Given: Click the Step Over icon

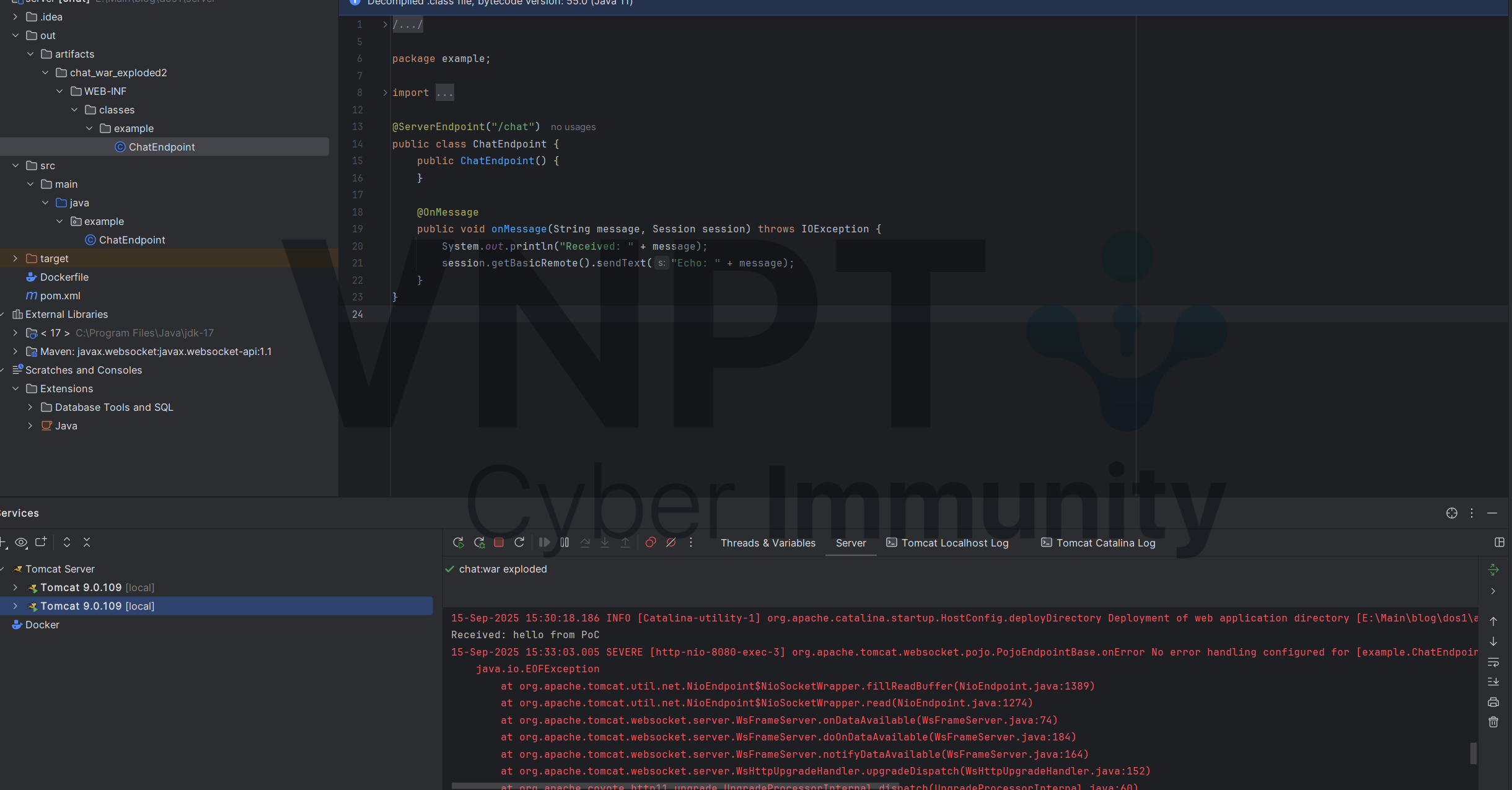Looking at the screenshot, I should click(x=585, y=542).
